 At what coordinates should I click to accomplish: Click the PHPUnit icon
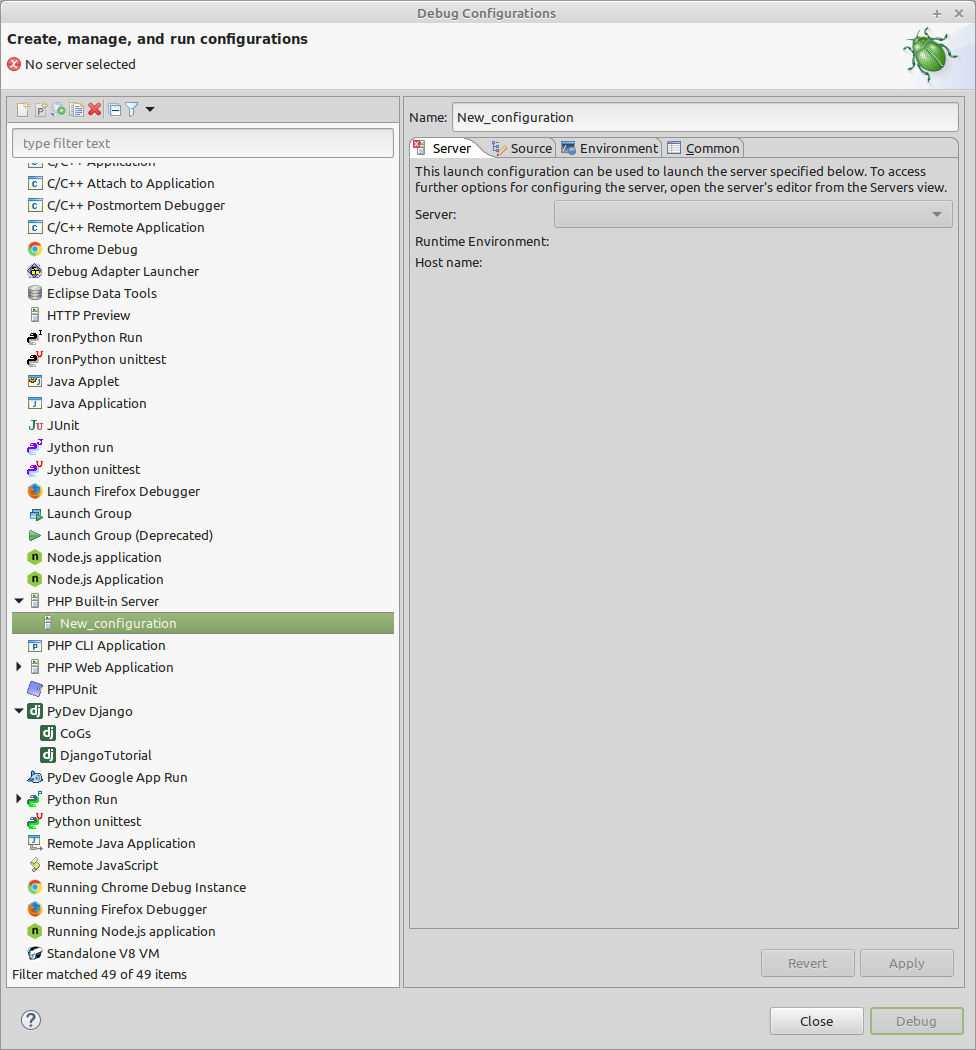pos(35,689)
